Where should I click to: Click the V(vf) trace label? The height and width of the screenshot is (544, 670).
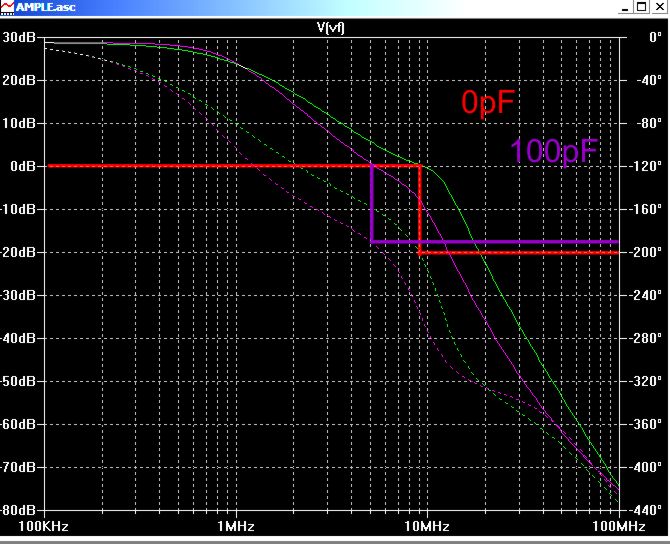[330, 27]
